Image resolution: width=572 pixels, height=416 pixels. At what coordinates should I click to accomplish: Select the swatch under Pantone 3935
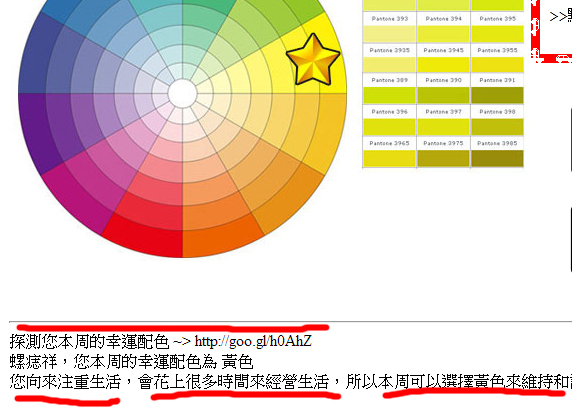tap(390, 65)
